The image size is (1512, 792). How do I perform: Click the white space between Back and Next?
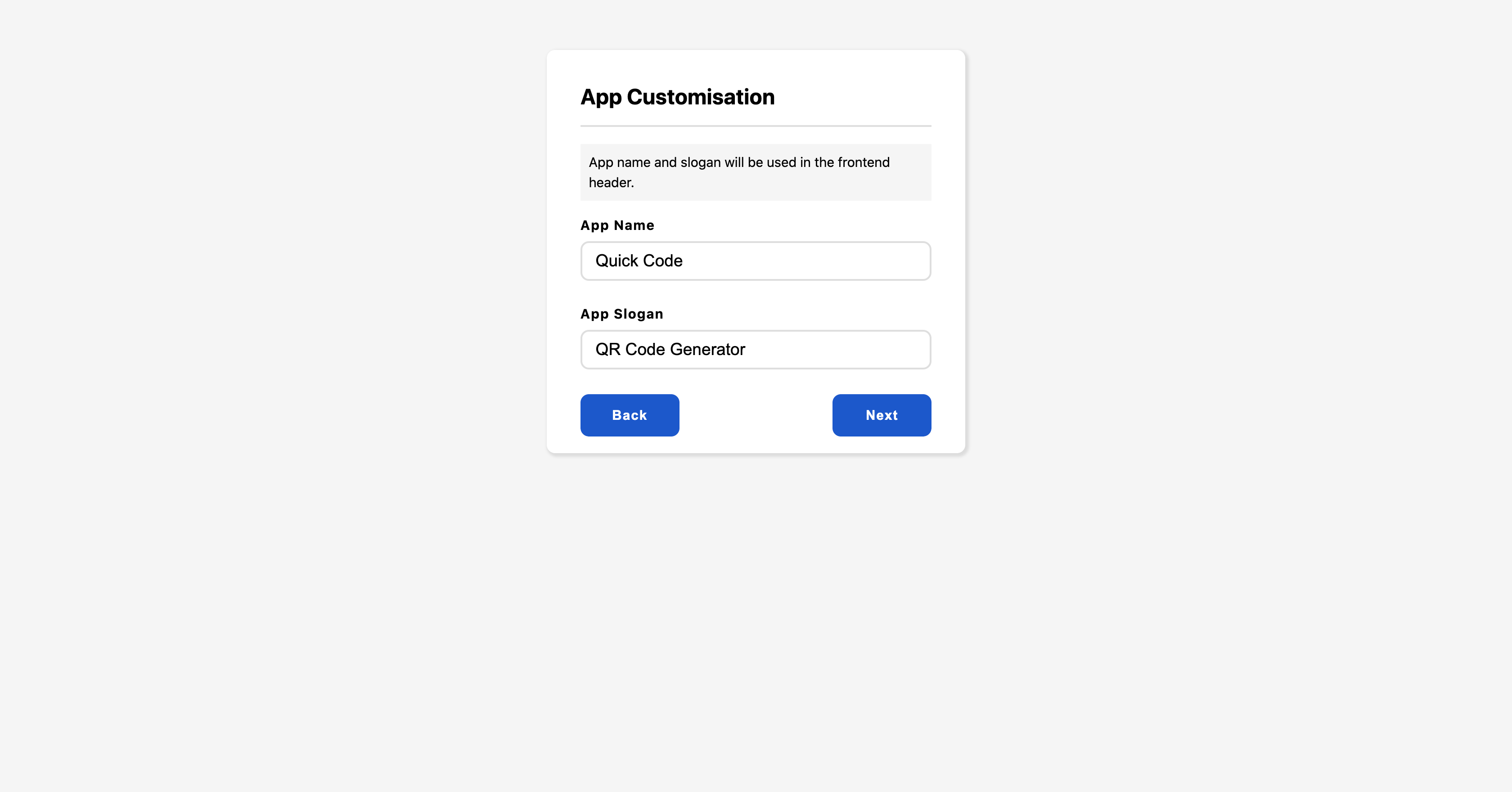coord(756,415)
